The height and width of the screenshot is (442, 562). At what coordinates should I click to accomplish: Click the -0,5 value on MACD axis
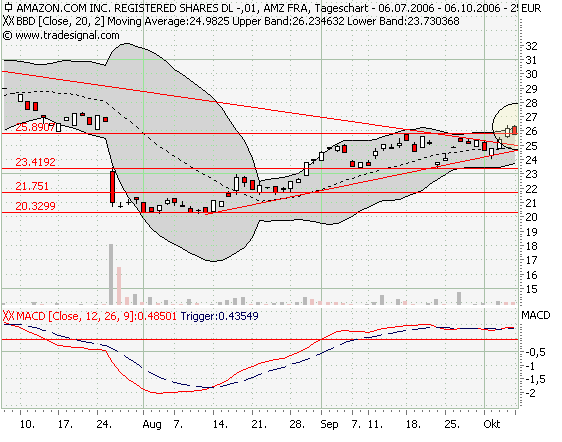pyautogui.click(x=535, y=352)
